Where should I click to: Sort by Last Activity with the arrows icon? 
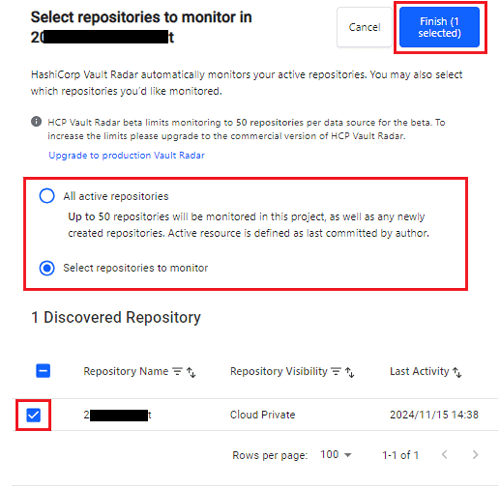click(x=457, y=372)
